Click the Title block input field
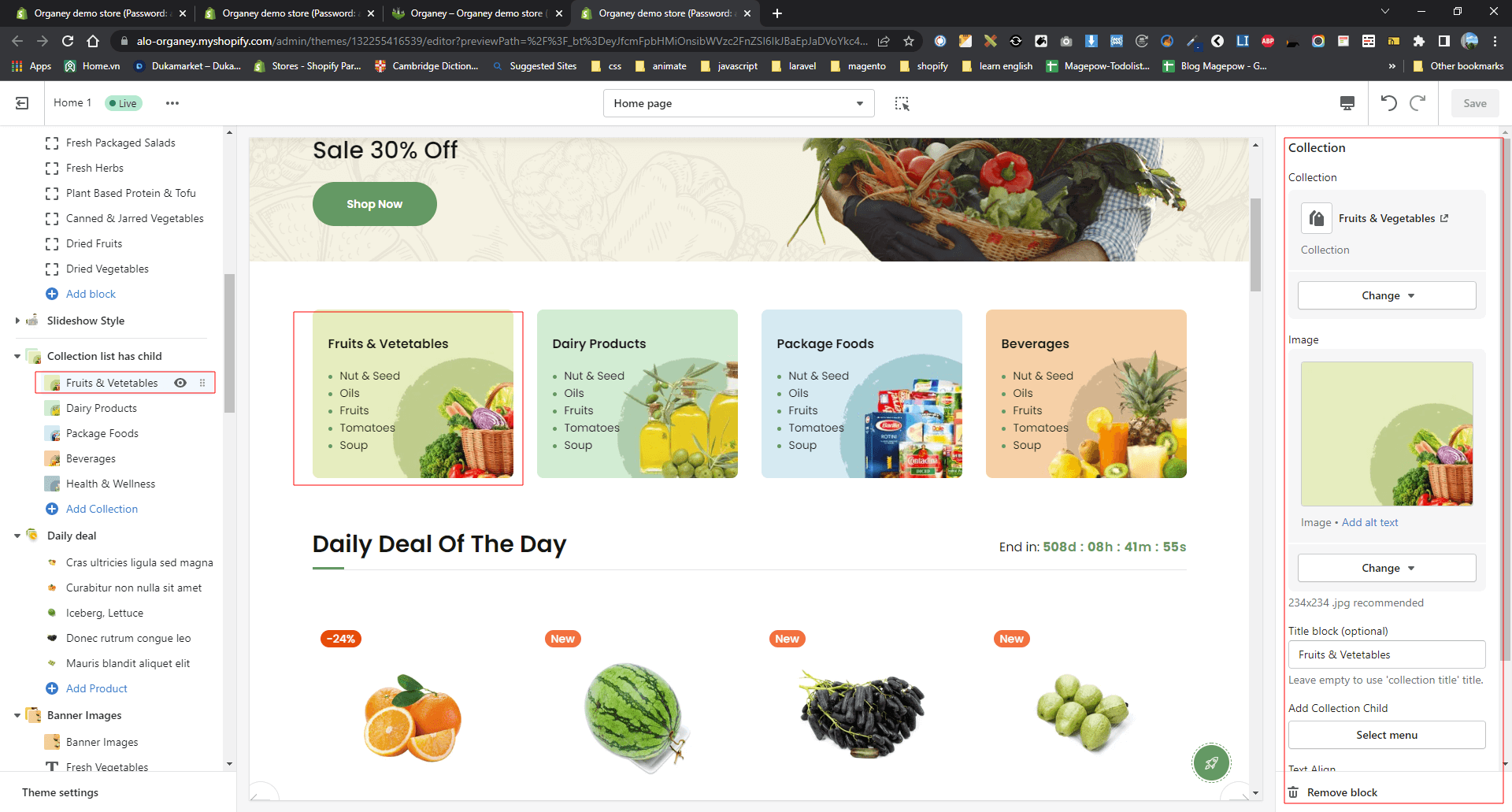This screenshot has height=812, width=1512. tap(1387, 654)
